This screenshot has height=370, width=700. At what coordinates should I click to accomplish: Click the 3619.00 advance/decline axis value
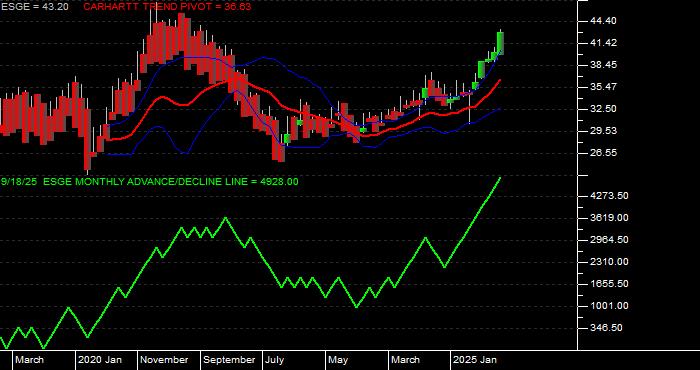point(609,217)
